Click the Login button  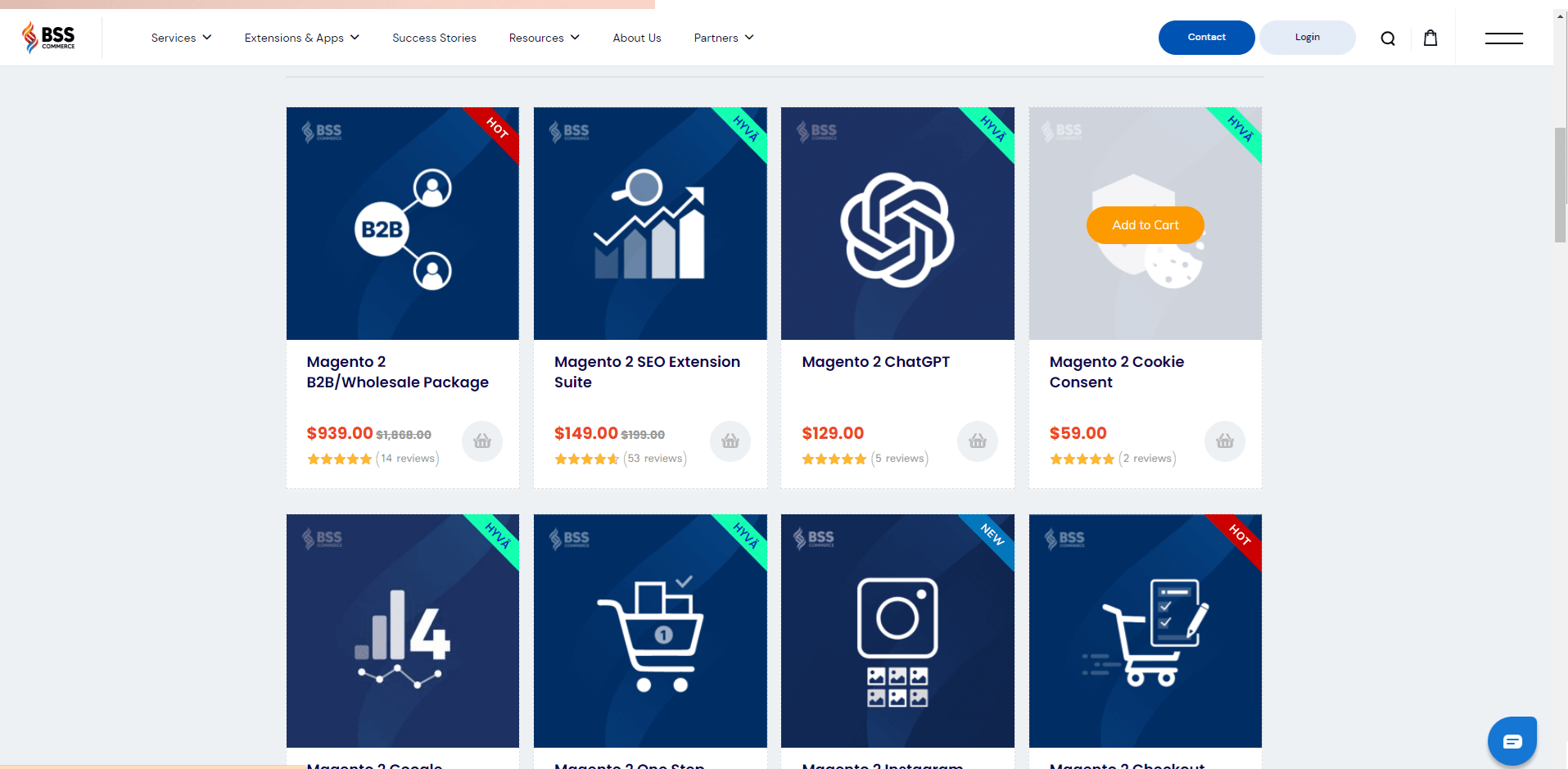tap(1307, 38)
